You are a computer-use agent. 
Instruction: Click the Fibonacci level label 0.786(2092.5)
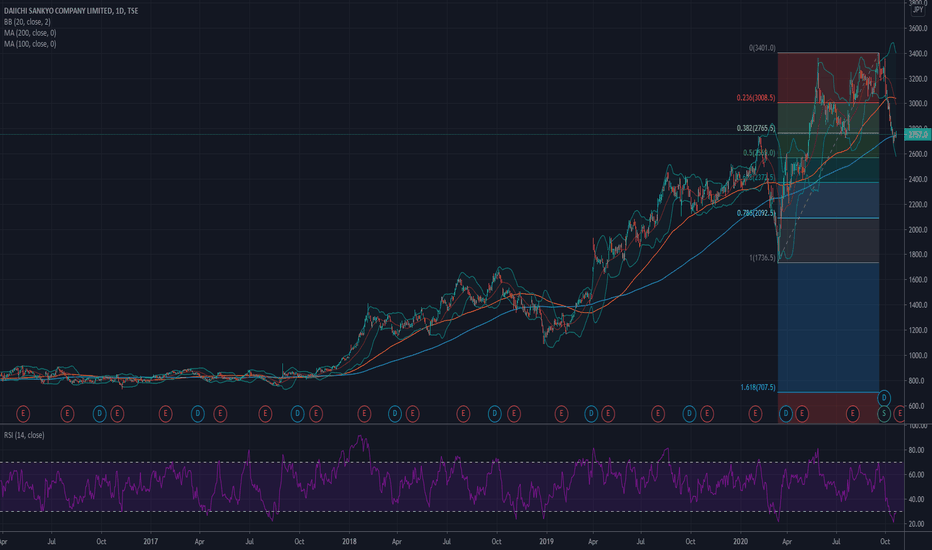756,213
